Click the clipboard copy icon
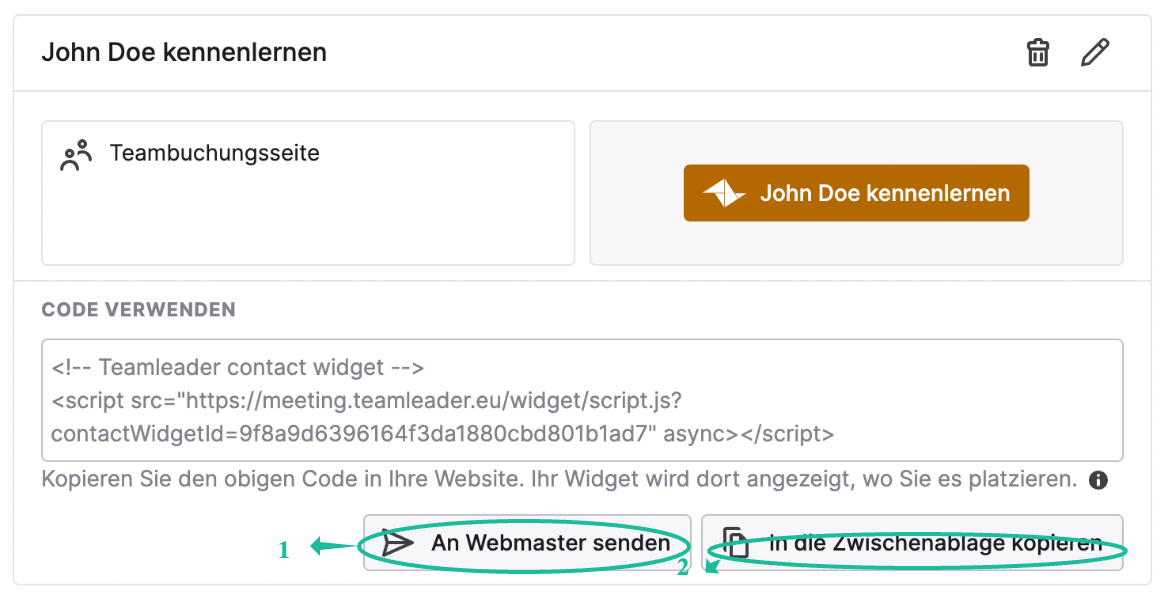 735,543
